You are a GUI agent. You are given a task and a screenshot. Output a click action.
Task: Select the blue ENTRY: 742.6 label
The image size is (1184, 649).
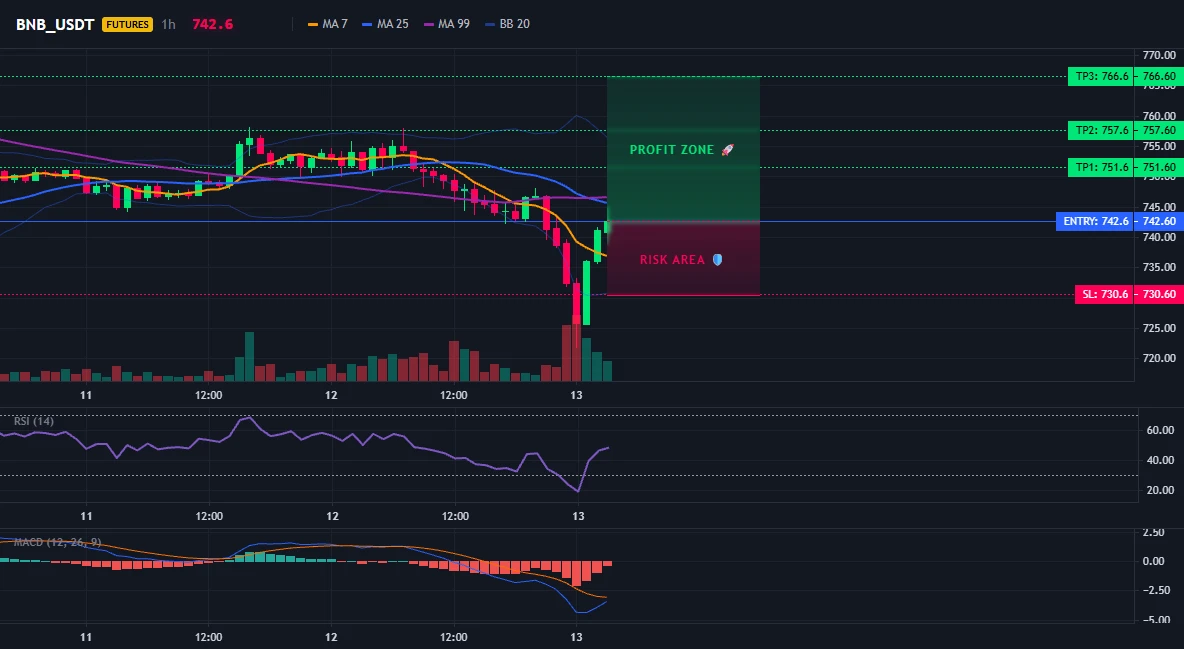tap(1096, 221)
